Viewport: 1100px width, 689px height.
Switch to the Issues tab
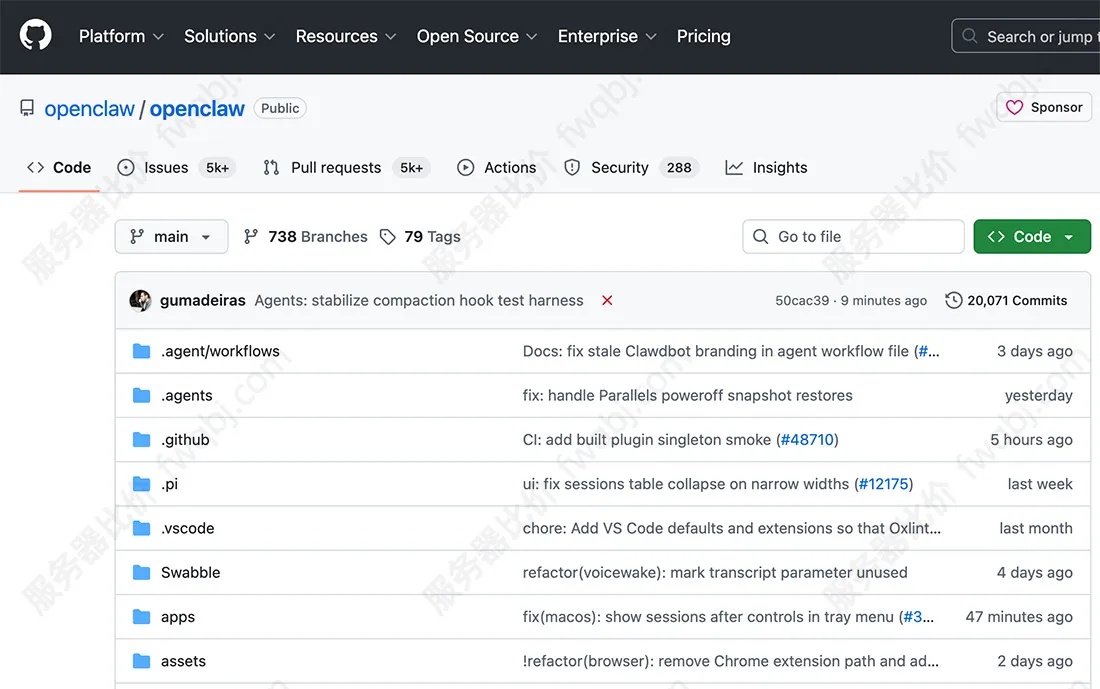(165, 168)
